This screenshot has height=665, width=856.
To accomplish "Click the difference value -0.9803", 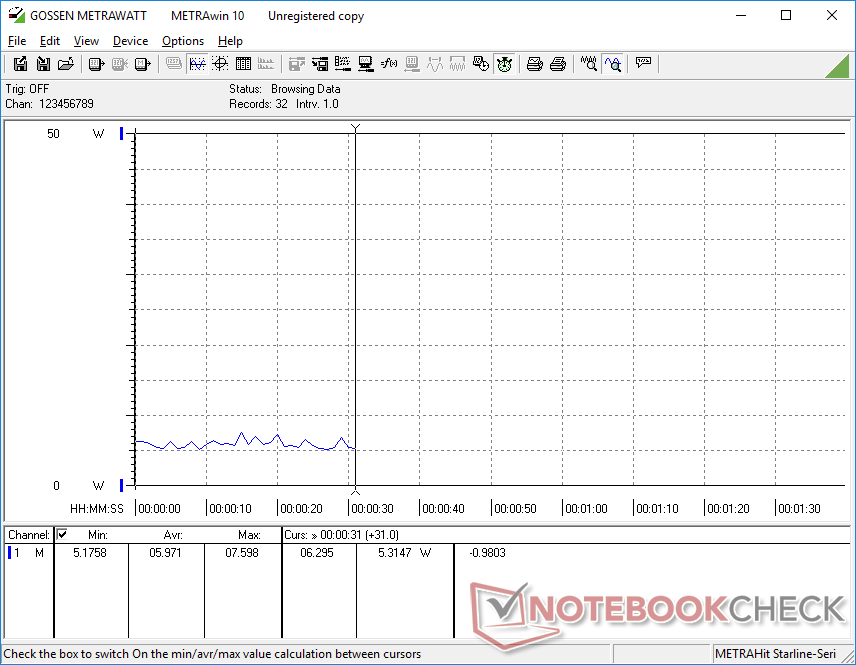I will 488,553.
